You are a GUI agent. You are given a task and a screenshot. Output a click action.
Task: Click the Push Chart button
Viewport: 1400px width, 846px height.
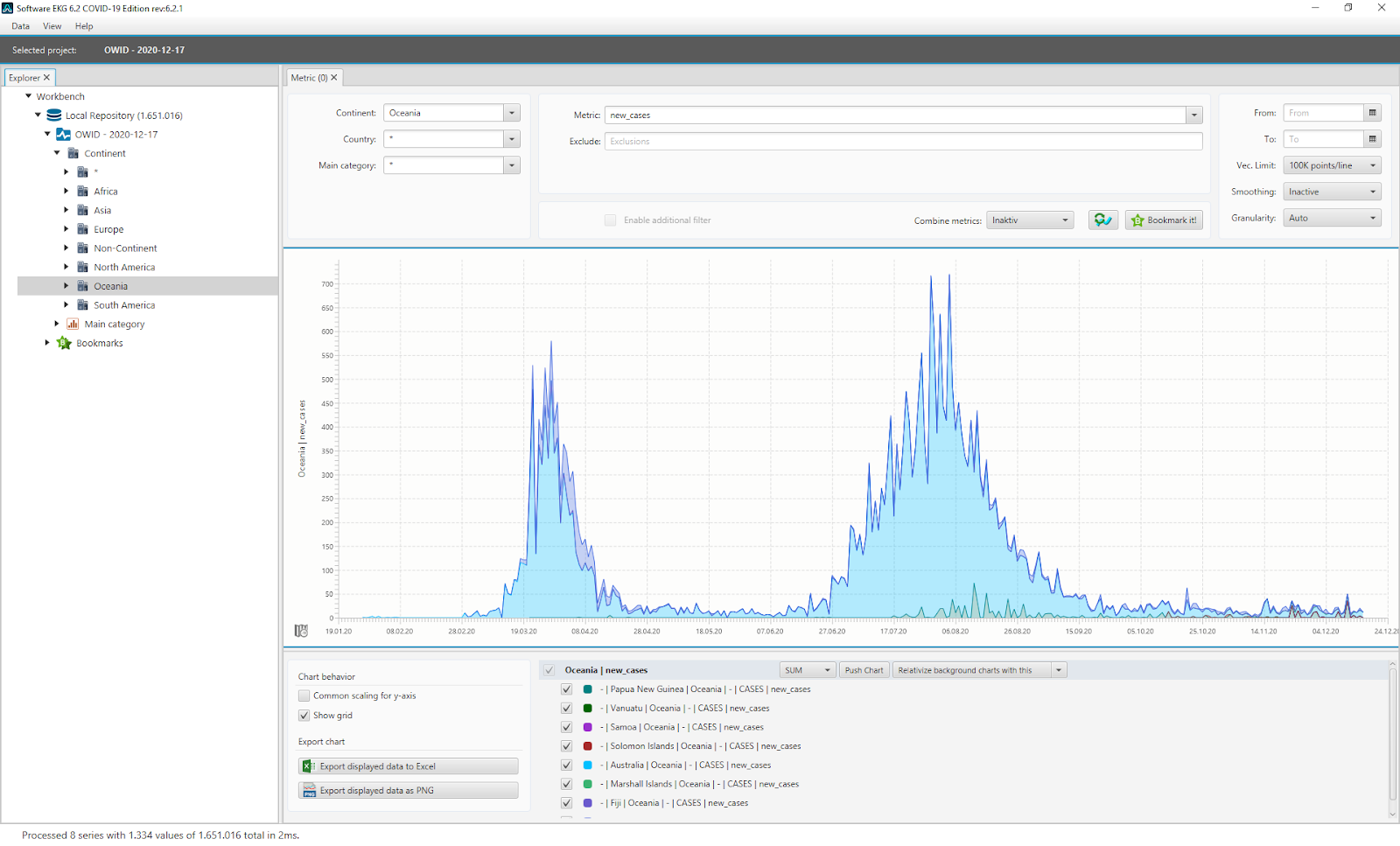point(864,670)
